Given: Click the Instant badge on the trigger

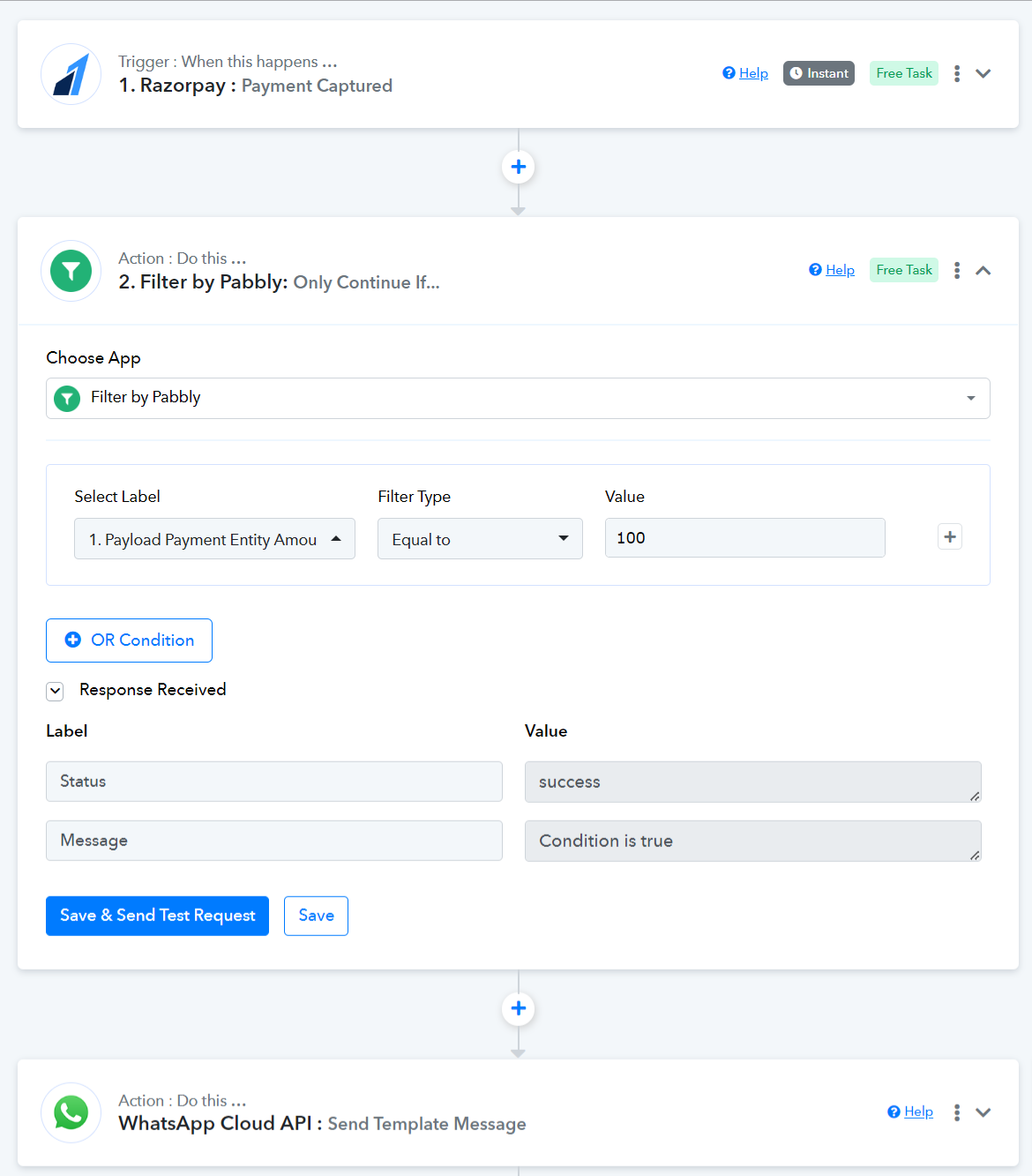Looking at the screenshot, I should 819,73.
